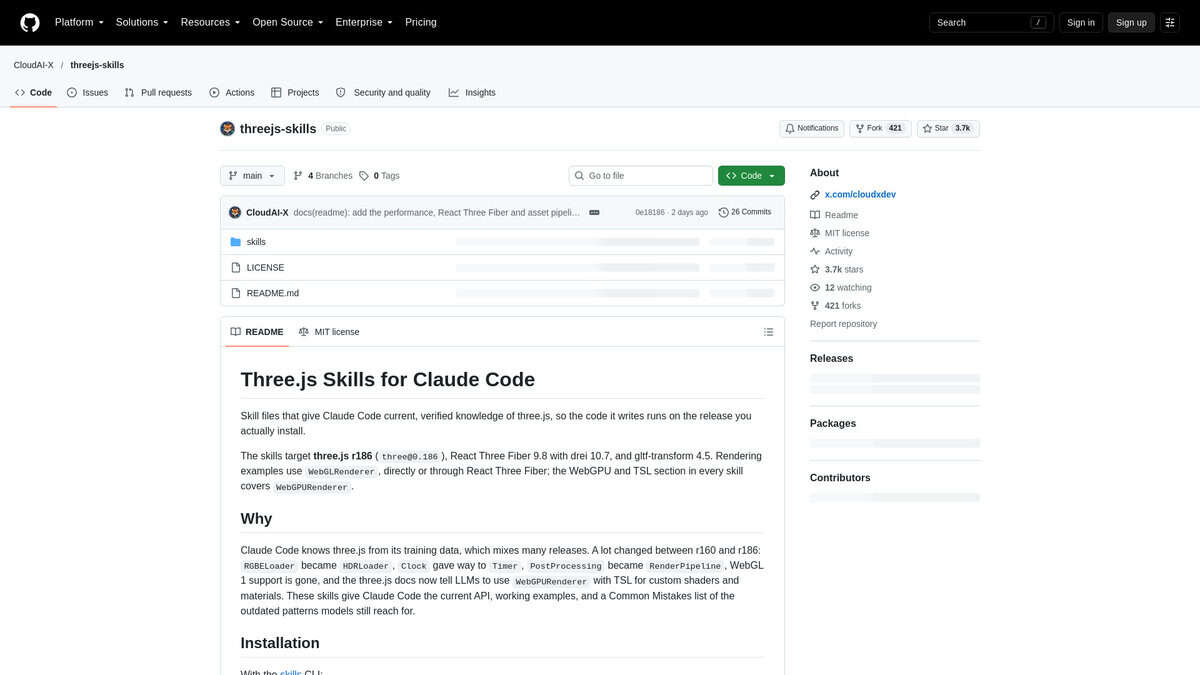Image resolution: width=1200 pixels, height=675 pixels.
Task: Click Report repository link
Action: click(x=843, y=324)
